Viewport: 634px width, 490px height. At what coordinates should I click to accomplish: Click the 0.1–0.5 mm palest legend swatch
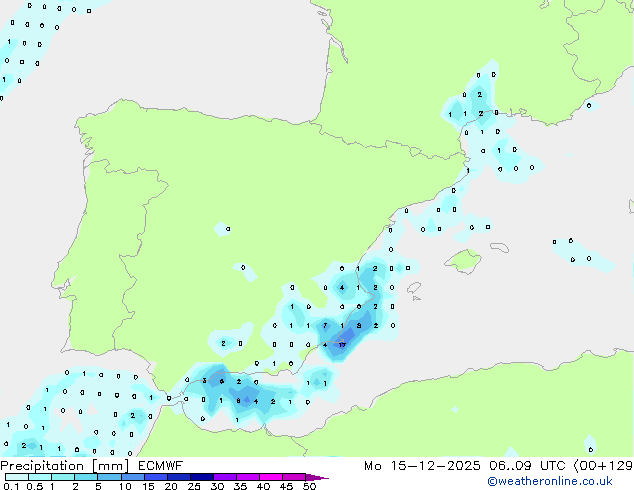click(x=17, y=477)
